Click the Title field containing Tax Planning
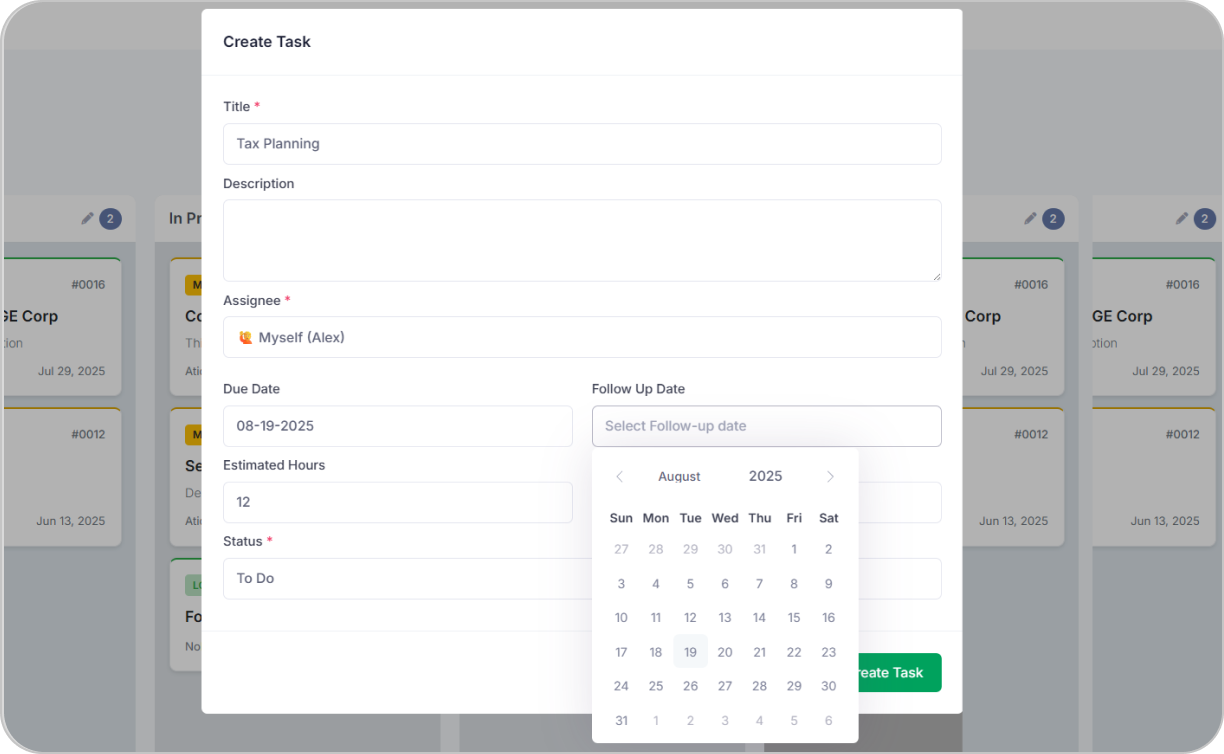 (x=581, y=144)
